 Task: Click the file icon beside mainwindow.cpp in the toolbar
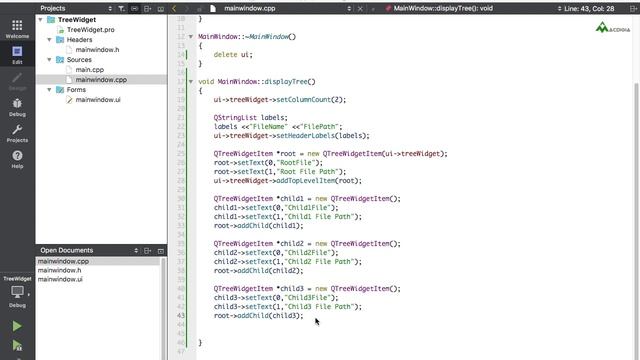pos(213,9)
